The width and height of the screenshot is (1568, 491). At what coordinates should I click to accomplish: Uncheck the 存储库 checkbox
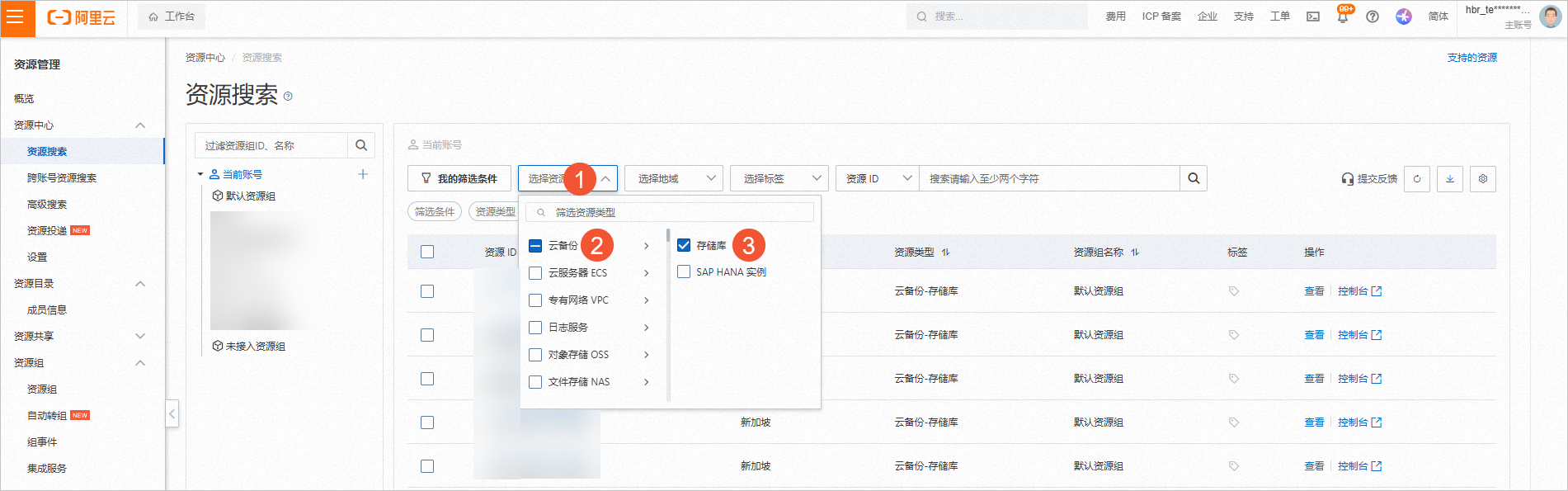[684, 245]
